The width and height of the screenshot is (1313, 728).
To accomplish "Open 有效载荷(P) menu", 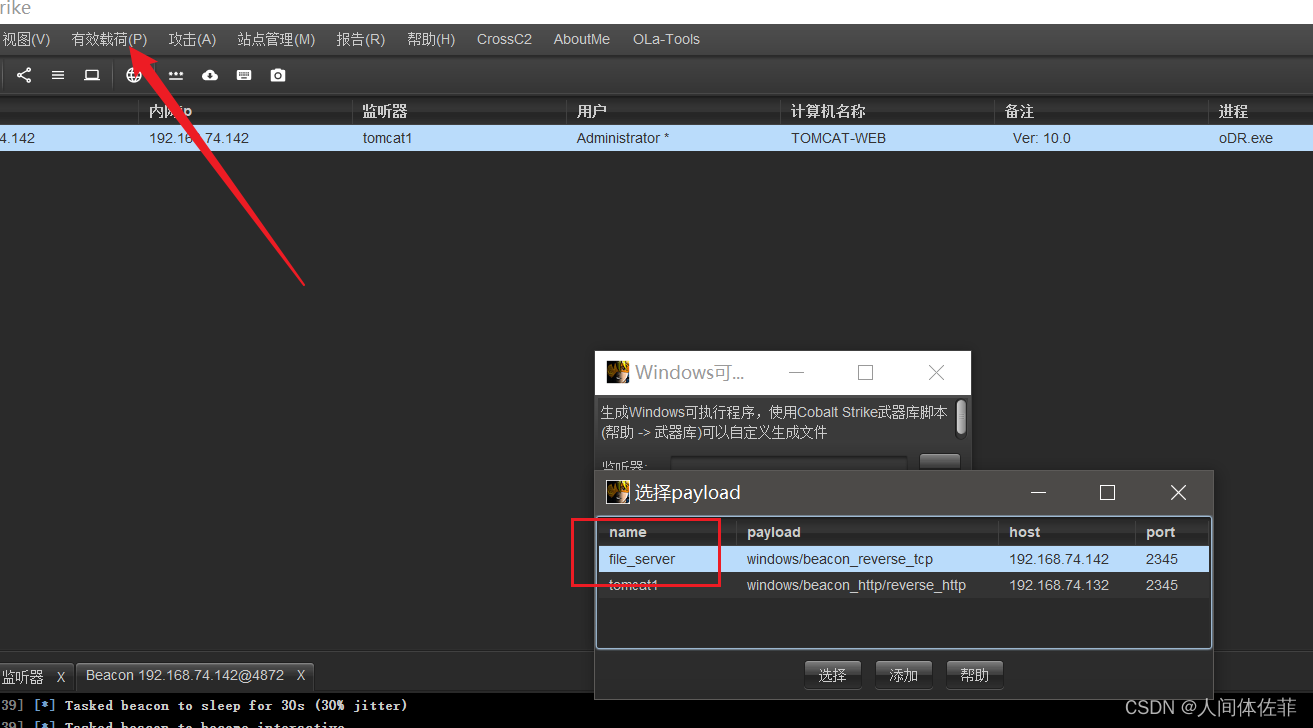I will tap(109, 39).
